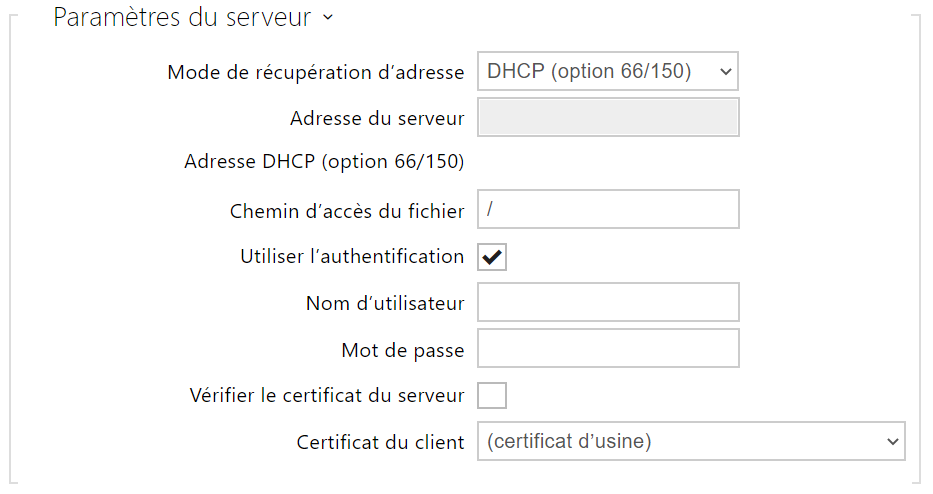Click the Nom d'utilisateur text field
This screenshot has height=494, width=933.
(608, 302)
